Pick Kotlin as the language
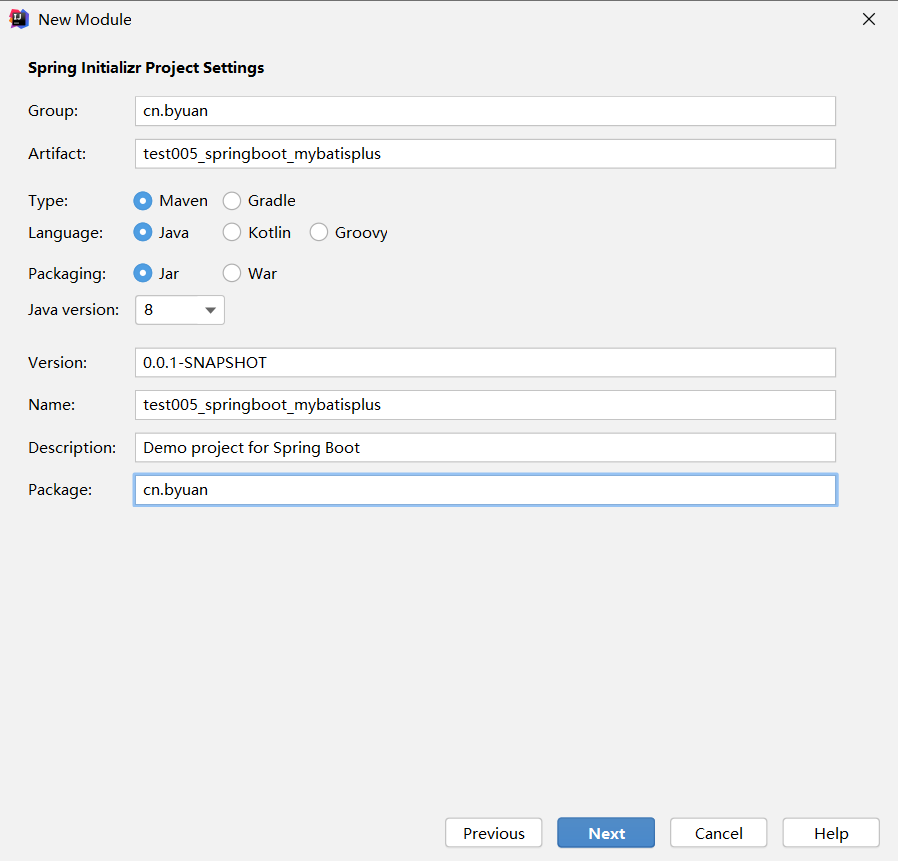This screenshot has height=861, width=898. pyautogui.click(x=231, y=233)
